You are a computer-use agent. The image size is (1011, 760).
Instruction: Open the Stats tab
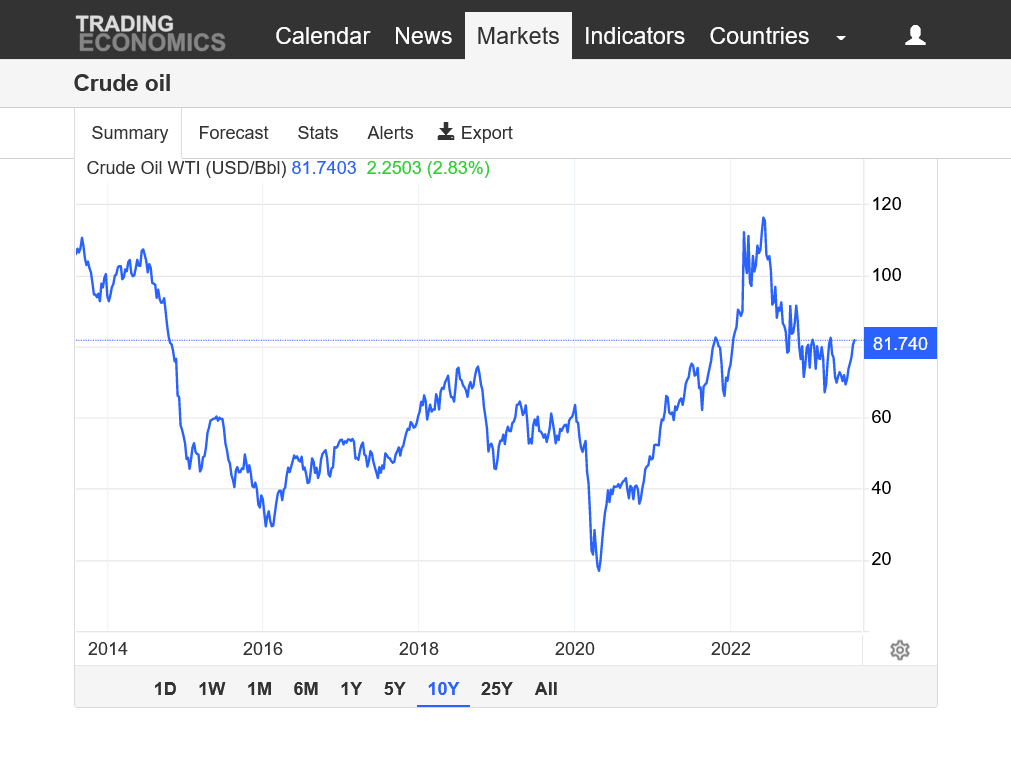[318, 133]
